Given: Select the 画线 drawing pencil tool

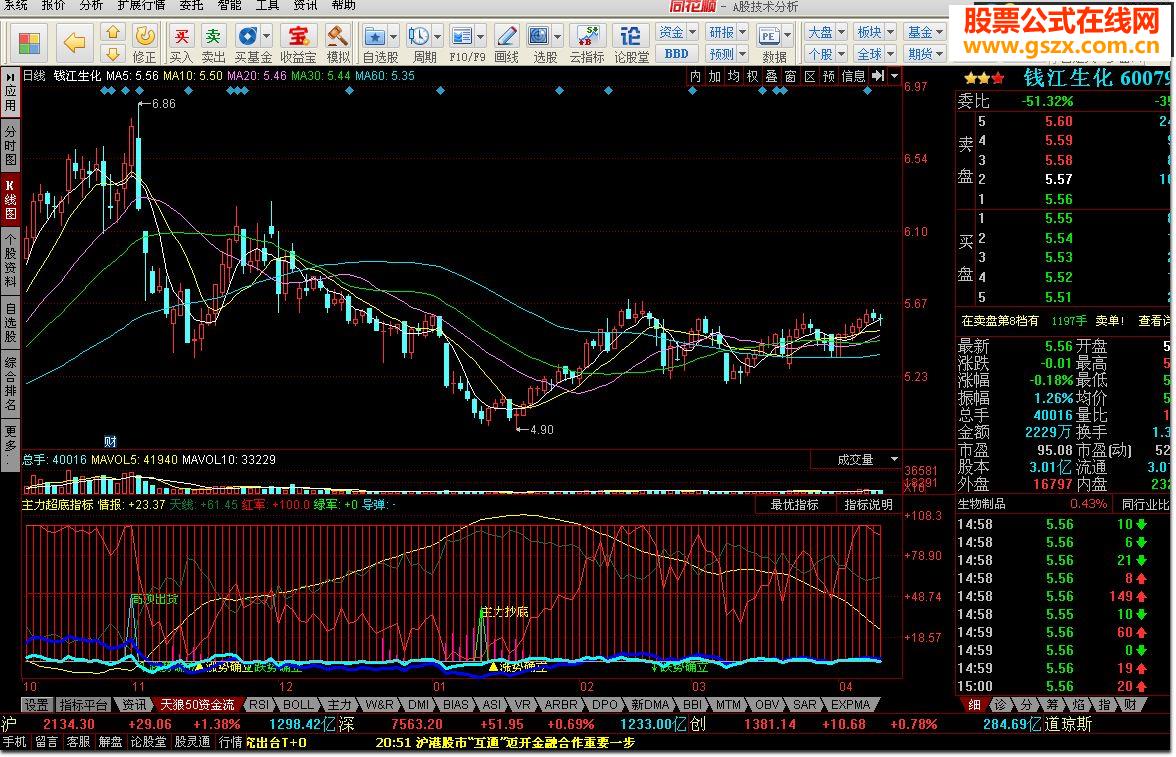Looking at the screenshot, I should (x=506, y=44).
